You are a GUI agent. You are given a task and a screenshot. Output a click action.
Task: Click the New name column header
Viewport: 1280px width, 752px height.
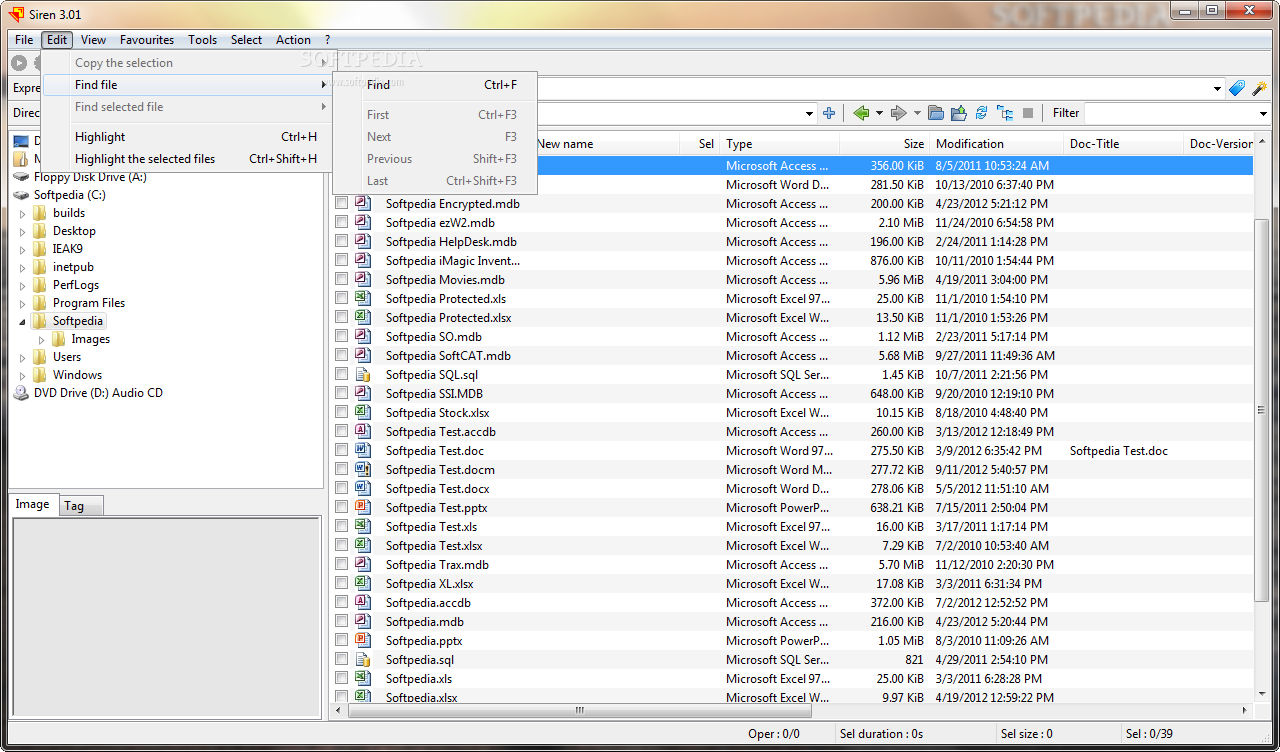[608, 144]
